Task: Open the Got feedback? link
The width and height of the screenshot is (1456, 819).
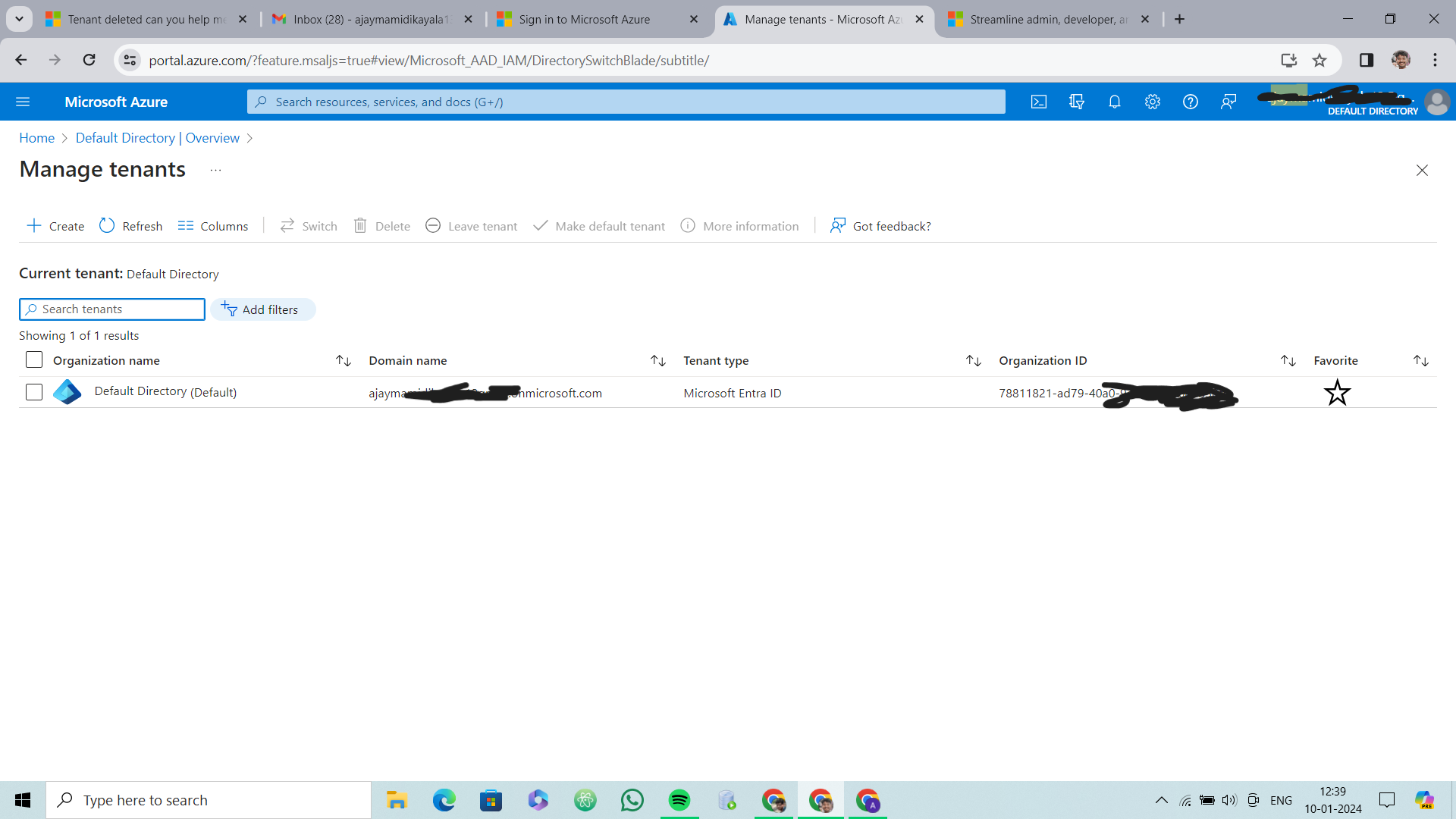Action: pyautogui.click(x=880, y=226)
